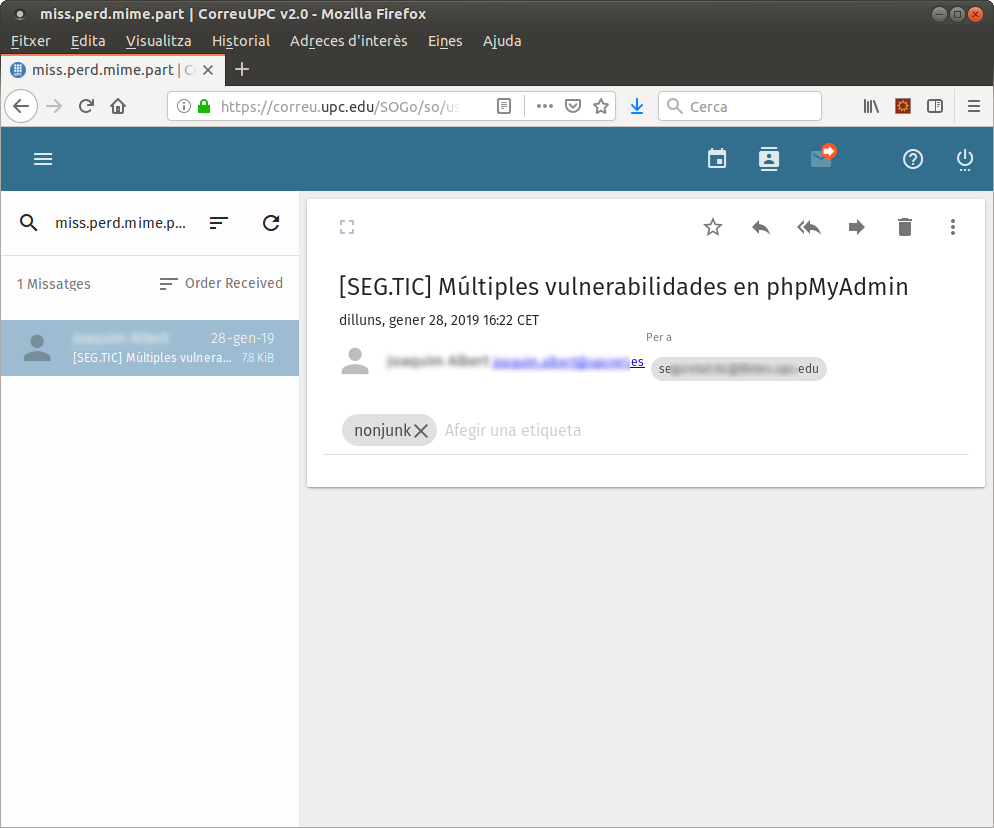This screenshot has width=994, height=828.
Task: Log out using the power icon
Action: coord(964,159)
